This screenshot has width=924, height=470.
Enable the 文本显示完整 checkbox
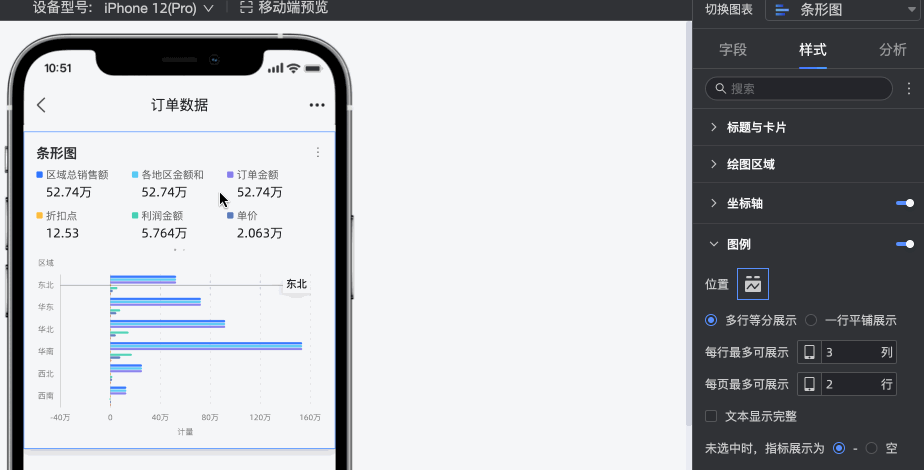pos(711,416)
